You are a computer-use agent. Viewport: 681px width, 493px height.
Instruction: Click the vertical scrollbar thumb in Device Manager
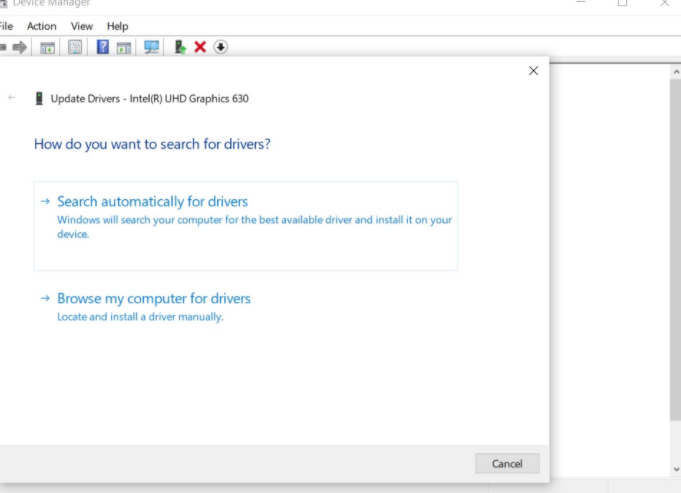click(x=676, y=250)
